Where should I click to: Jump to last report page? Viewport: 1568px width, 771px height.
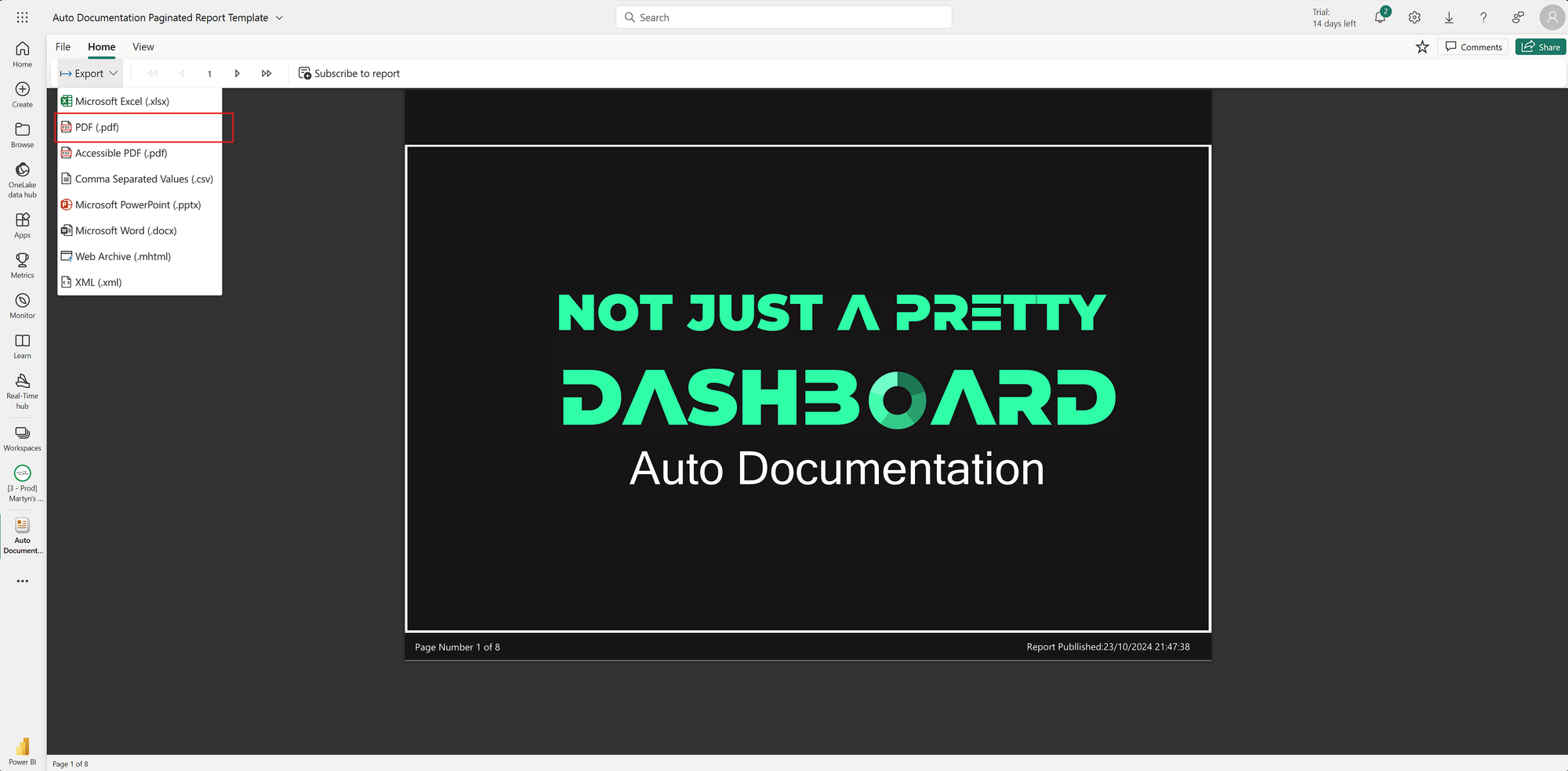[x=267, y=74]
